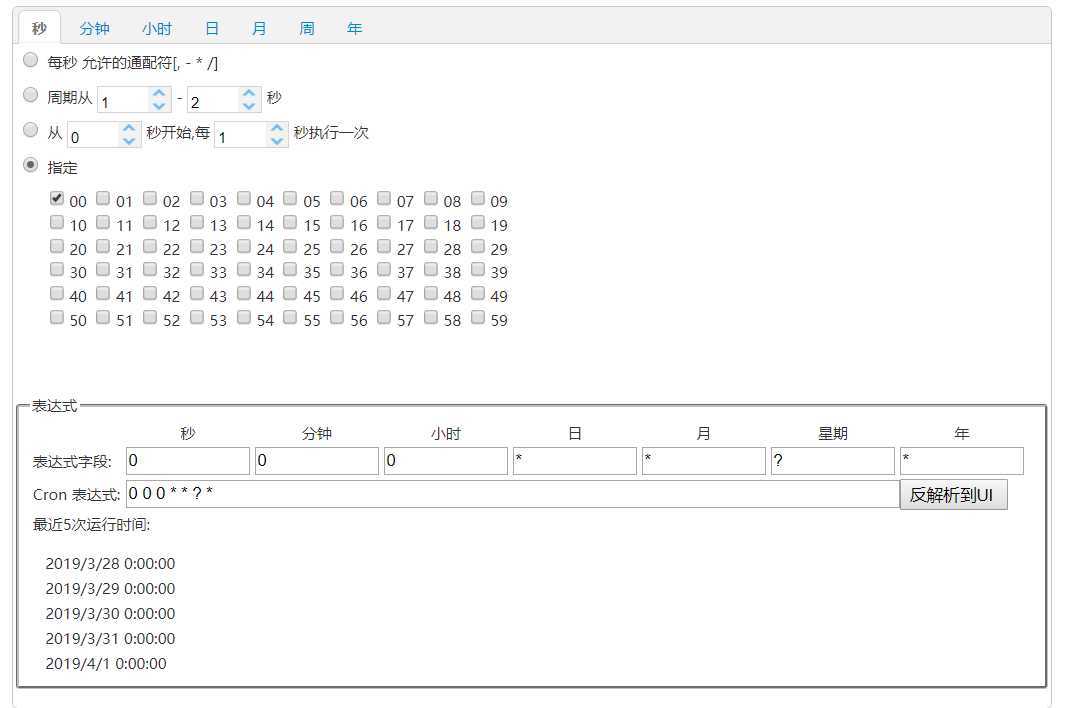Tick the 36 seconds checkbox
This screenshot has height=708, width=1065.
click(337, 269)
